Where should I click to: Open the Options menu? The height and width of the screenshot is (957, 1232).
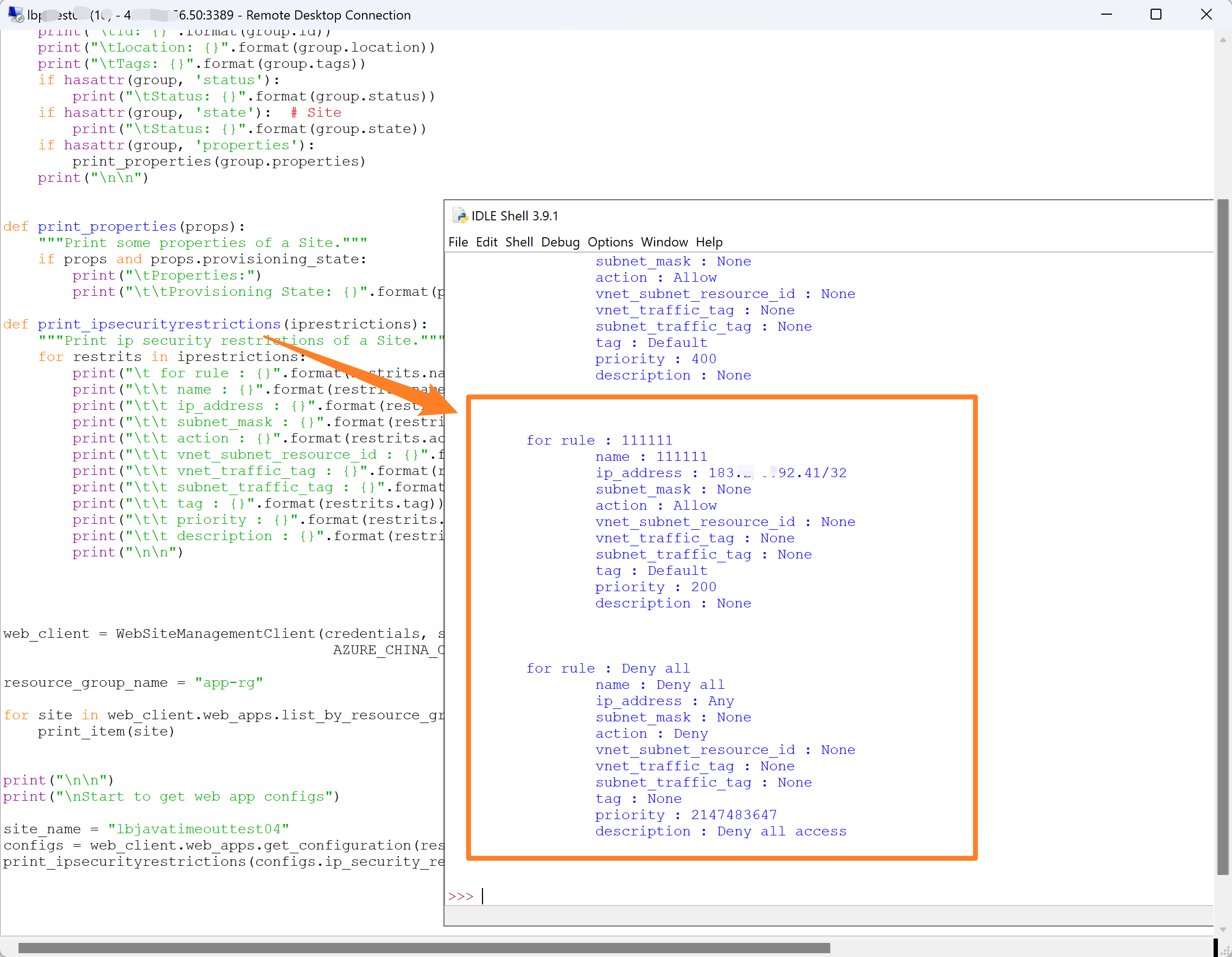point(610,242)
